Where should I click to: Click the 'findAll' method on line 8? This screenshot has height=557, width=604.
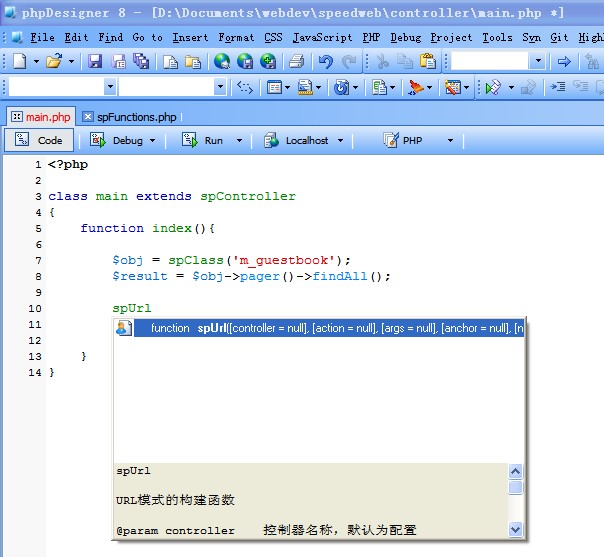click(339, 276)
